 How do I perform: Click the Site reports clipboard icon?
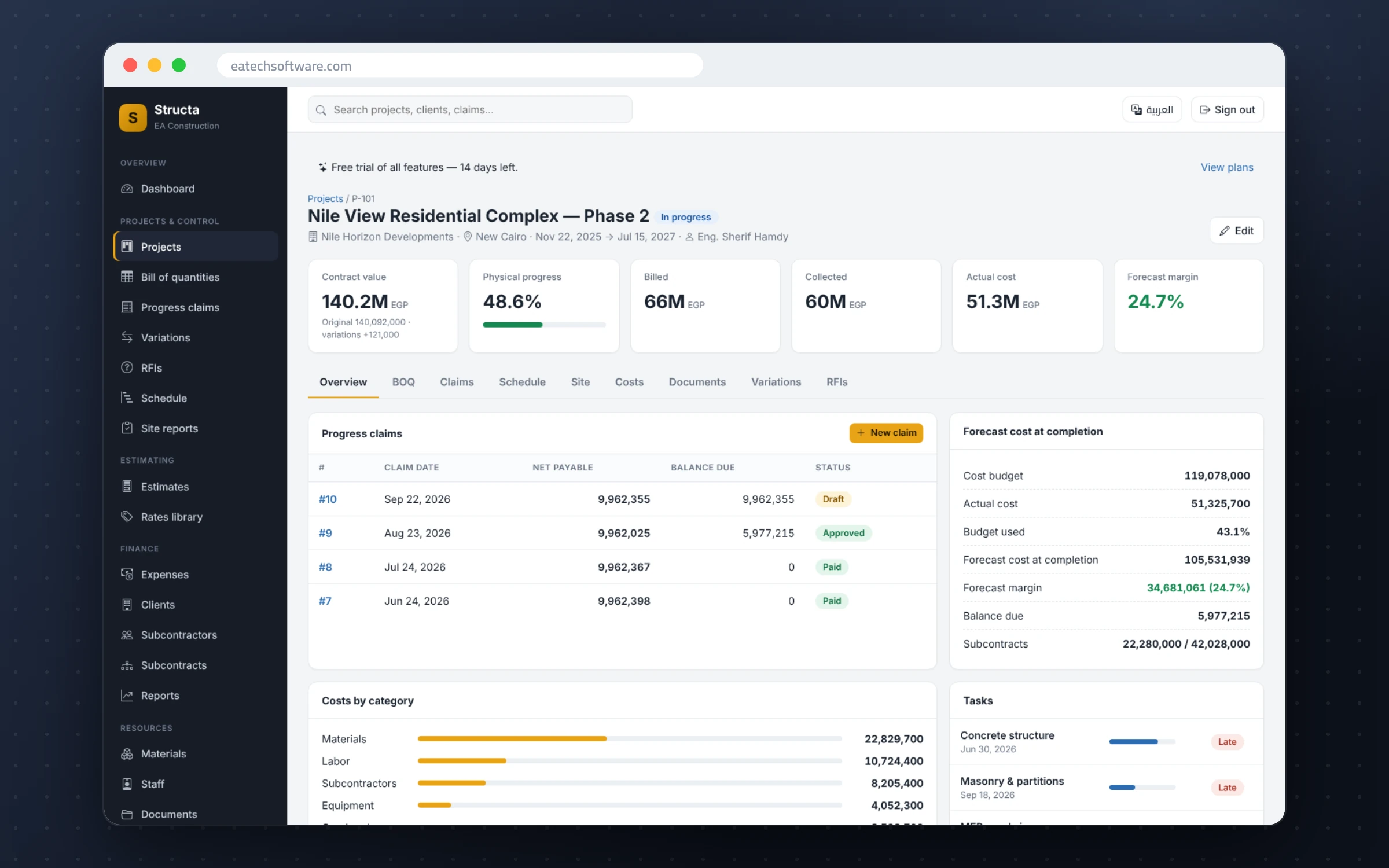click(127, 428)
